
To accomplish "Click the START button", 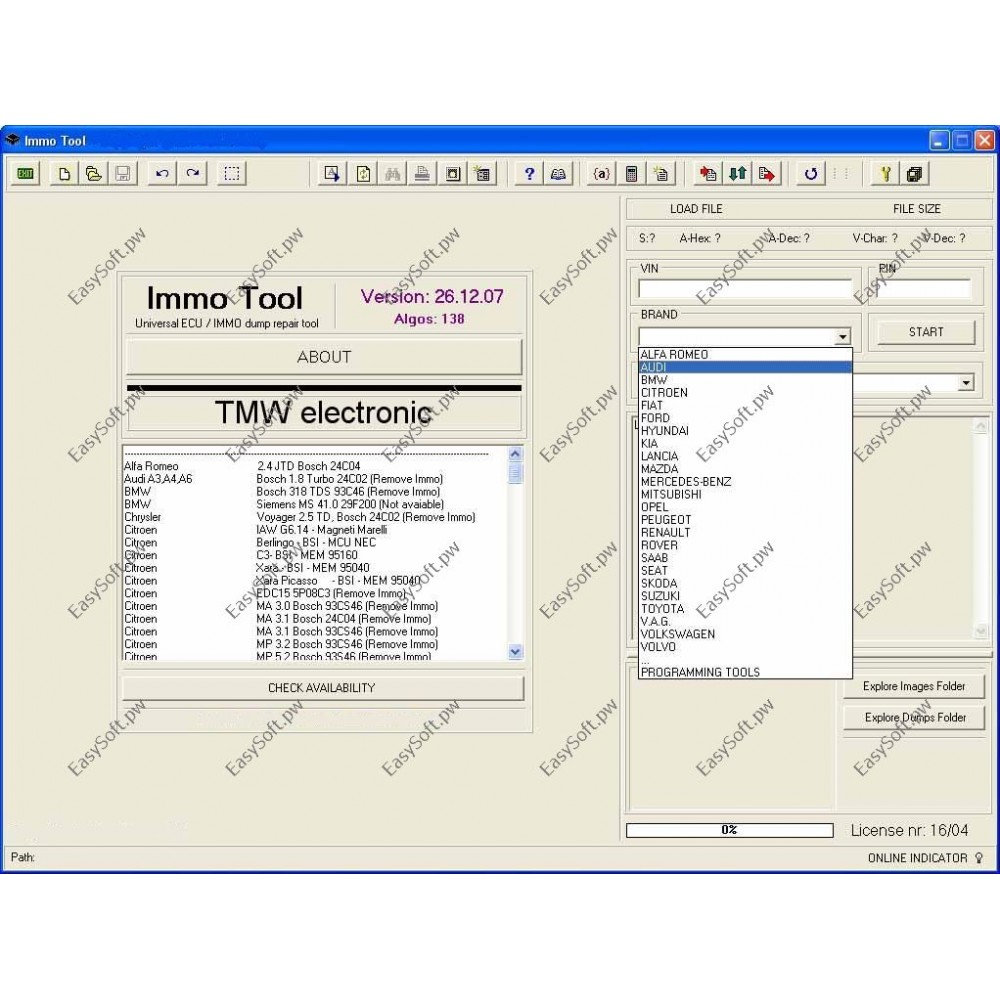I will coord(926,332).
